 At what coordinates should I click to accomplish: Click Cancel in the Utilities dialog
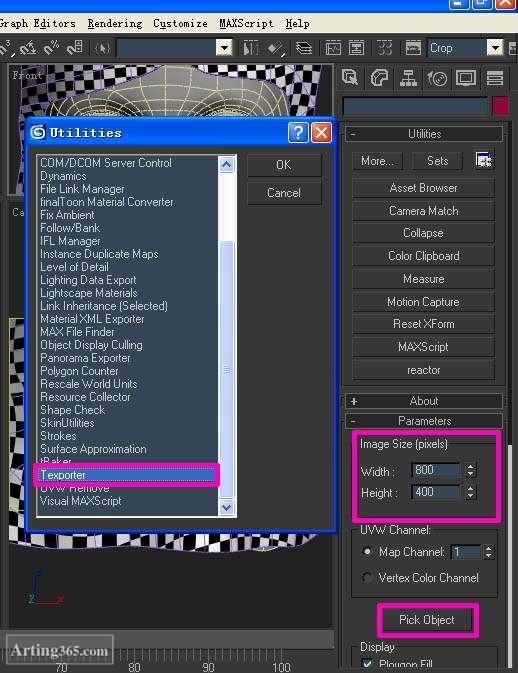[x=284, y=193]
